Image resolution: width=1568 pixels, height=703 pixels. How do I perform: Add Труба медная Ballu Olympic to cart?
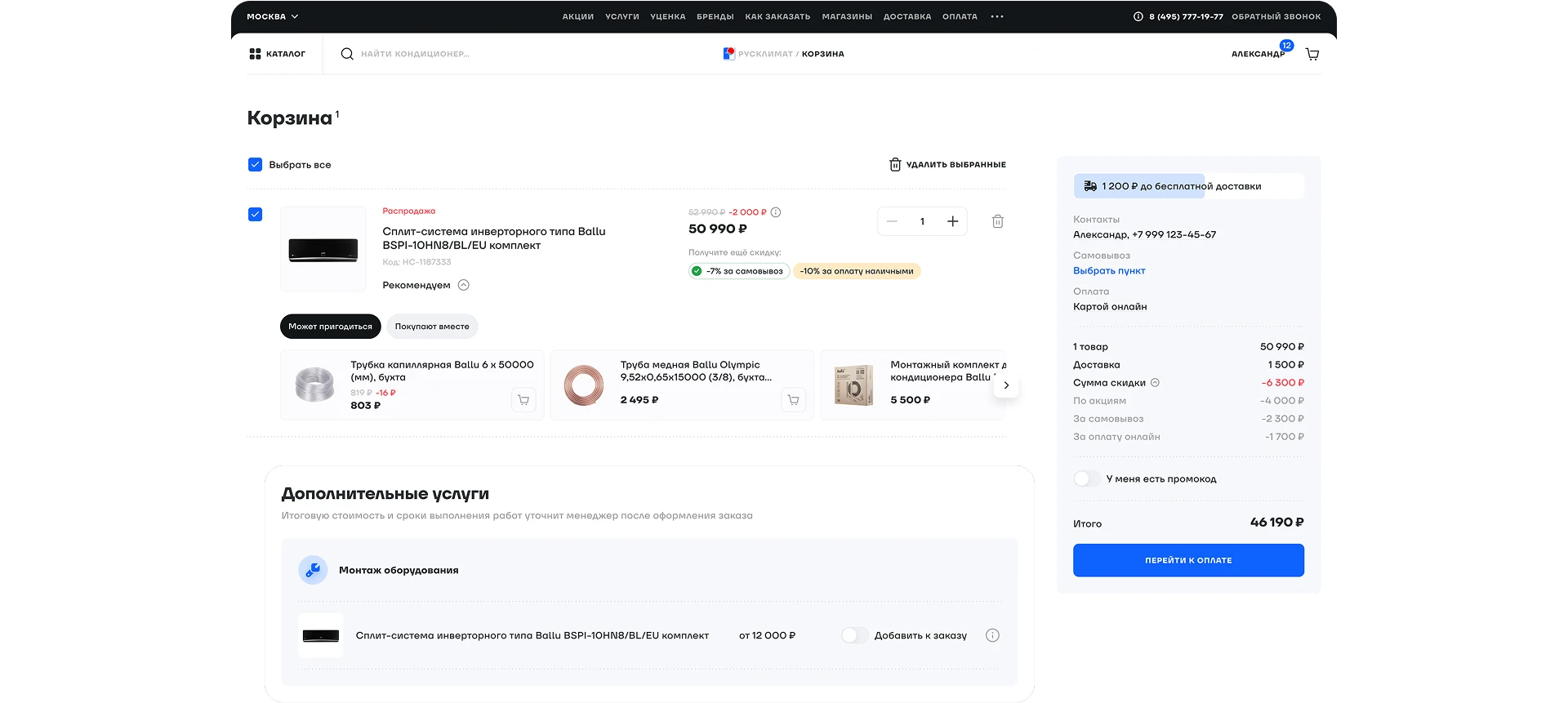coord(793,400)
